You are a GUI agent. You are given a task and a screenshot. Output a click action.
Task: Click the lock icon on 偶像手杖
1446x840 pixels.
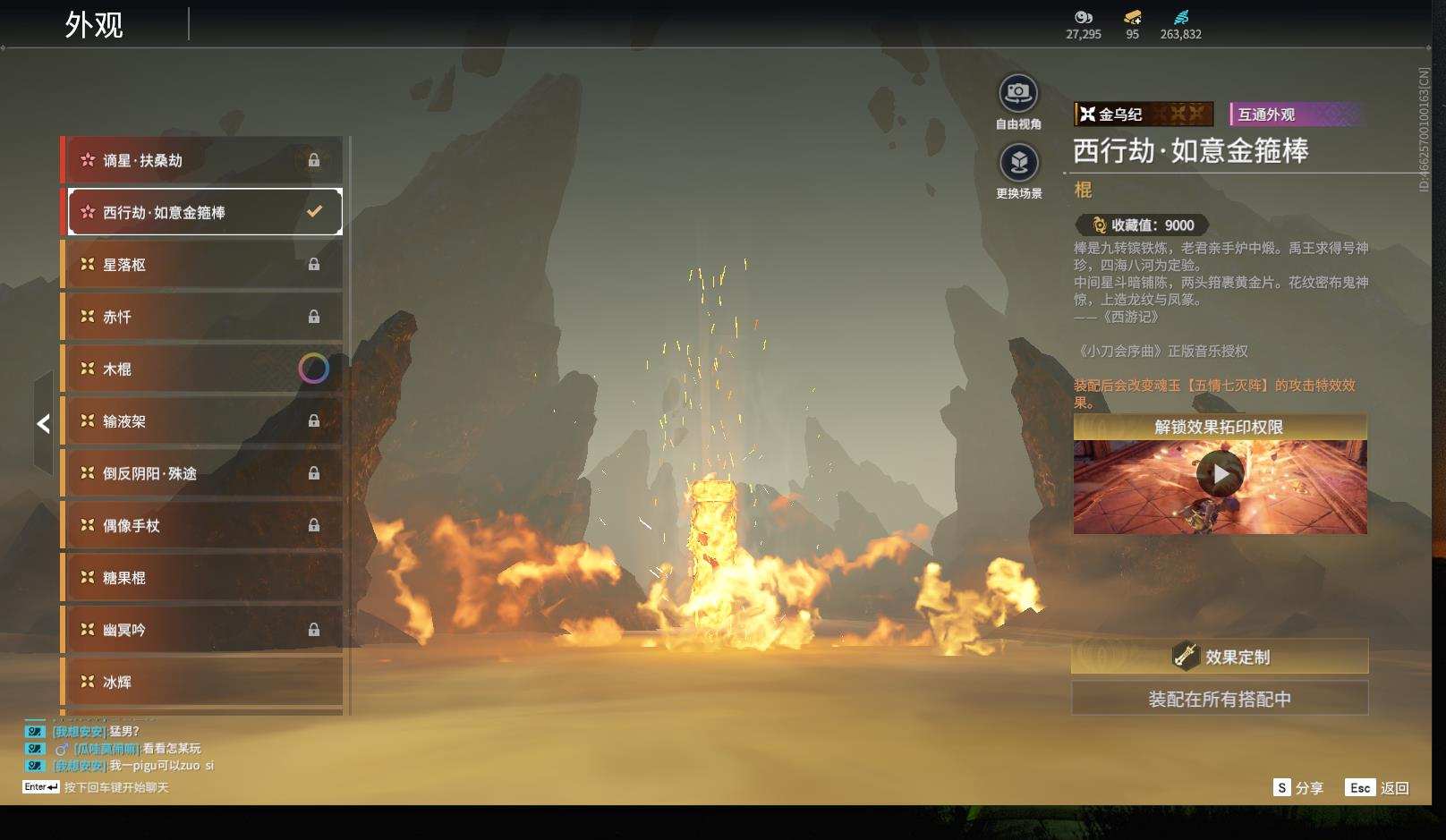[314, 525]
